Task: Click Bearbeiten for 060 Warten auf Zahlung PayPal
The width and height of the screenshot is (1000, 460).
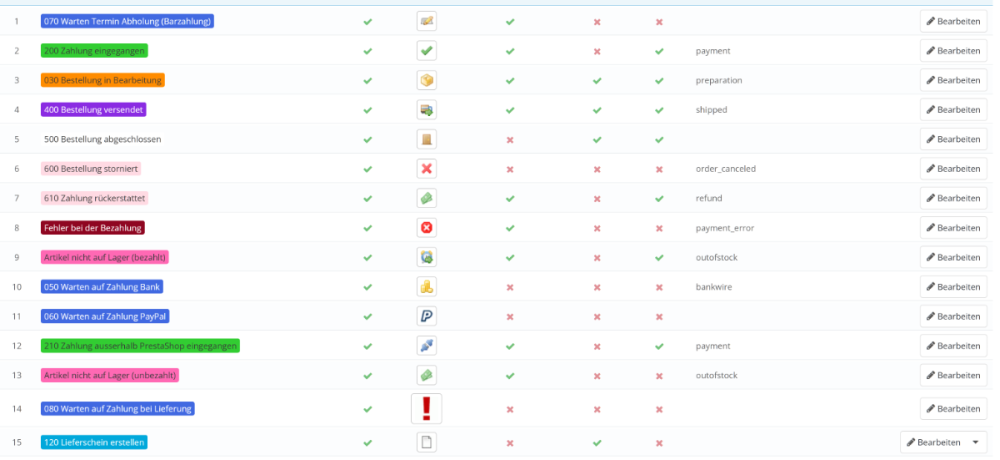Action: [x=953, y=316]
